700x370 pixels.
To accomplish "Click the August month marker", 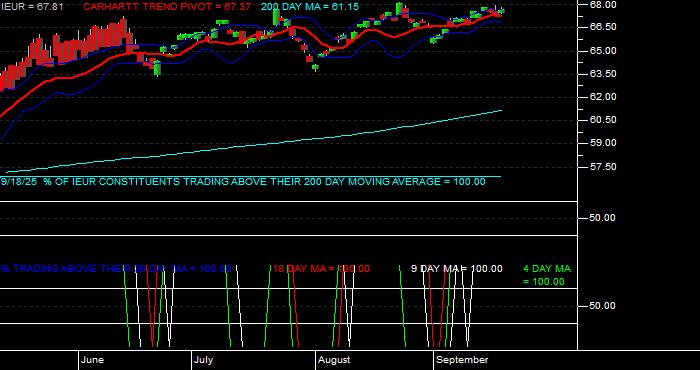I will pyautogui.click(x=334, y=360).
